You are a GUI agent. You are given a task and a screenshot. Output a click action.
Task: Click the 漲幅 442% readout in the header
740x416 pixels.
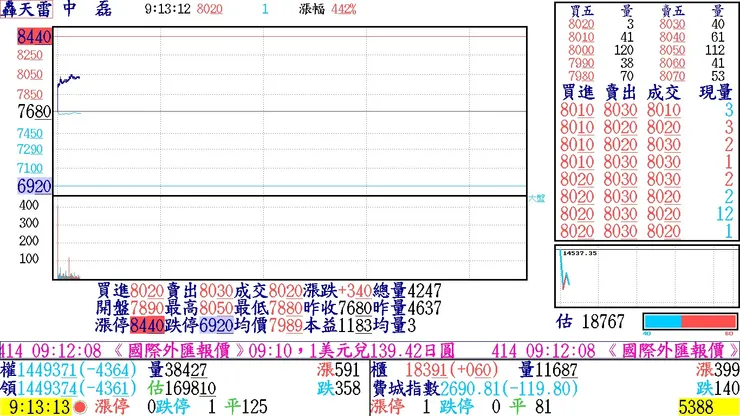[328, 9]
